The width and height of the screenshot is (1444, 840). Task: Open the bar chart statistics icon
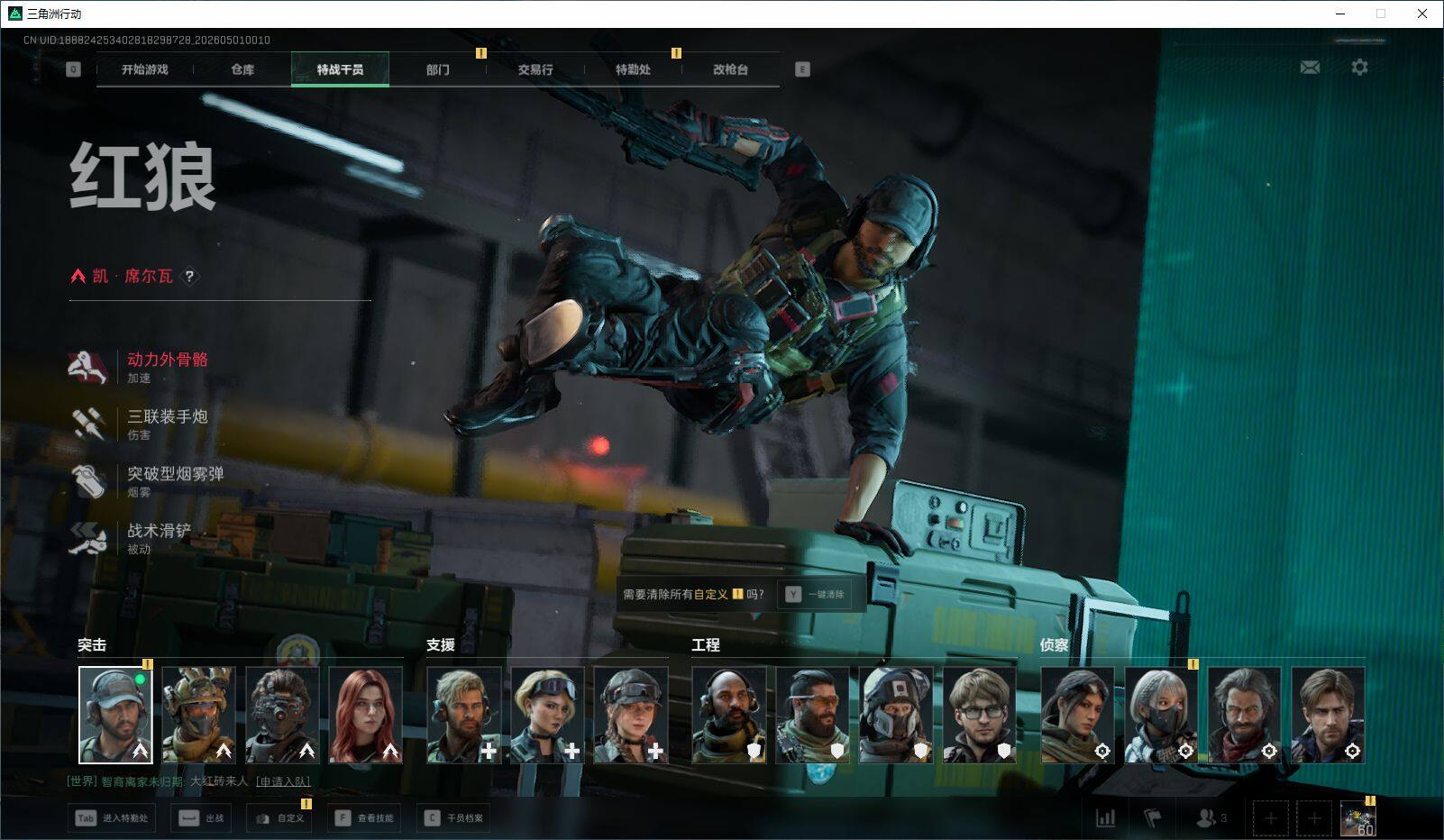(x=1105, y=818)
